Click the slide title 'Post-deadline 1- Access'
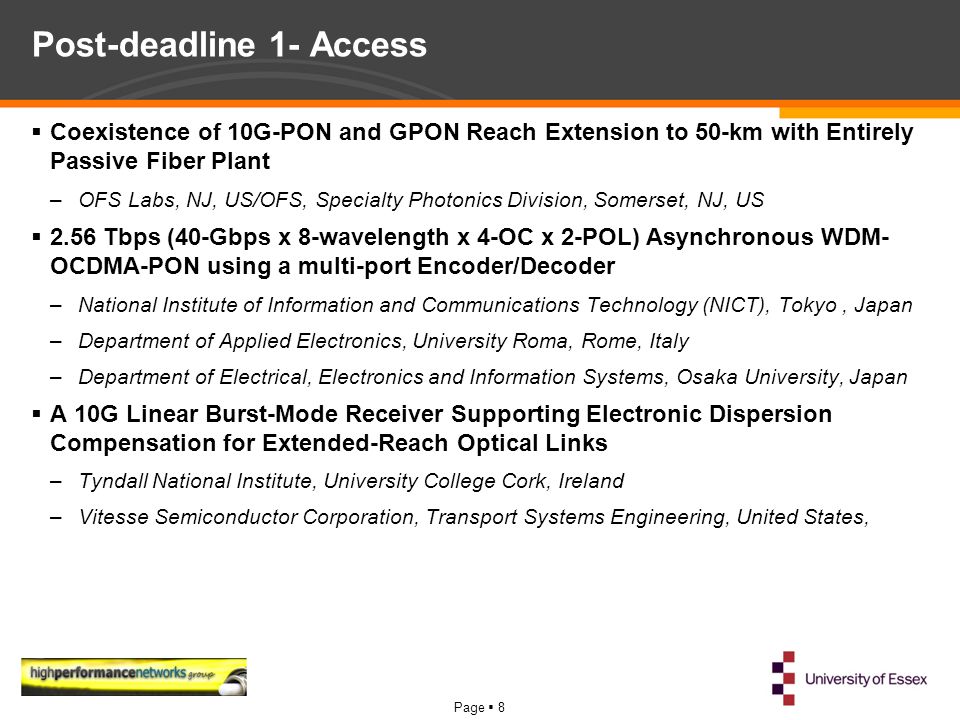 pyautogui.click(x=230, y=45)
